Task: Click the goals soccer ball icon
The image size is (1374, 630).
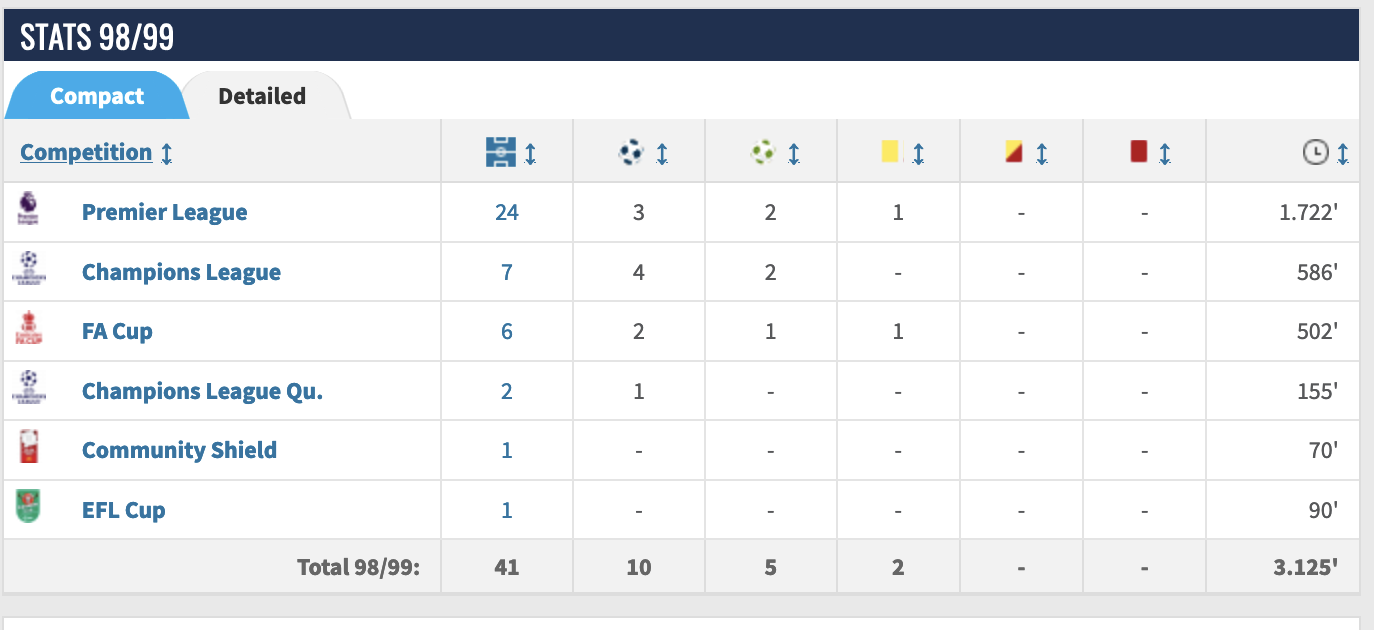Action: (x=631, y=153)
